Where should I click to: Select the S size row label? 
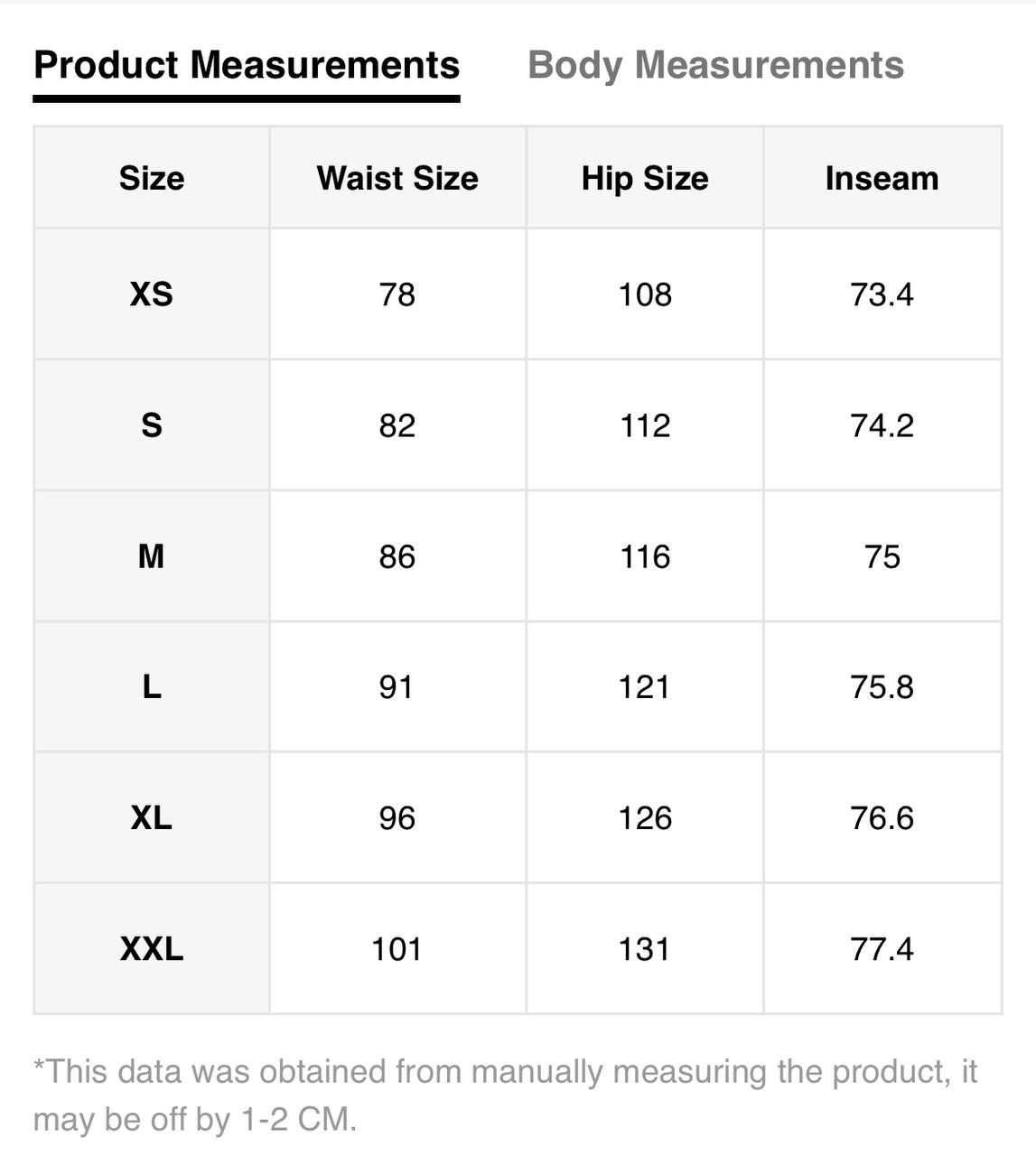(x=152, y=425)
